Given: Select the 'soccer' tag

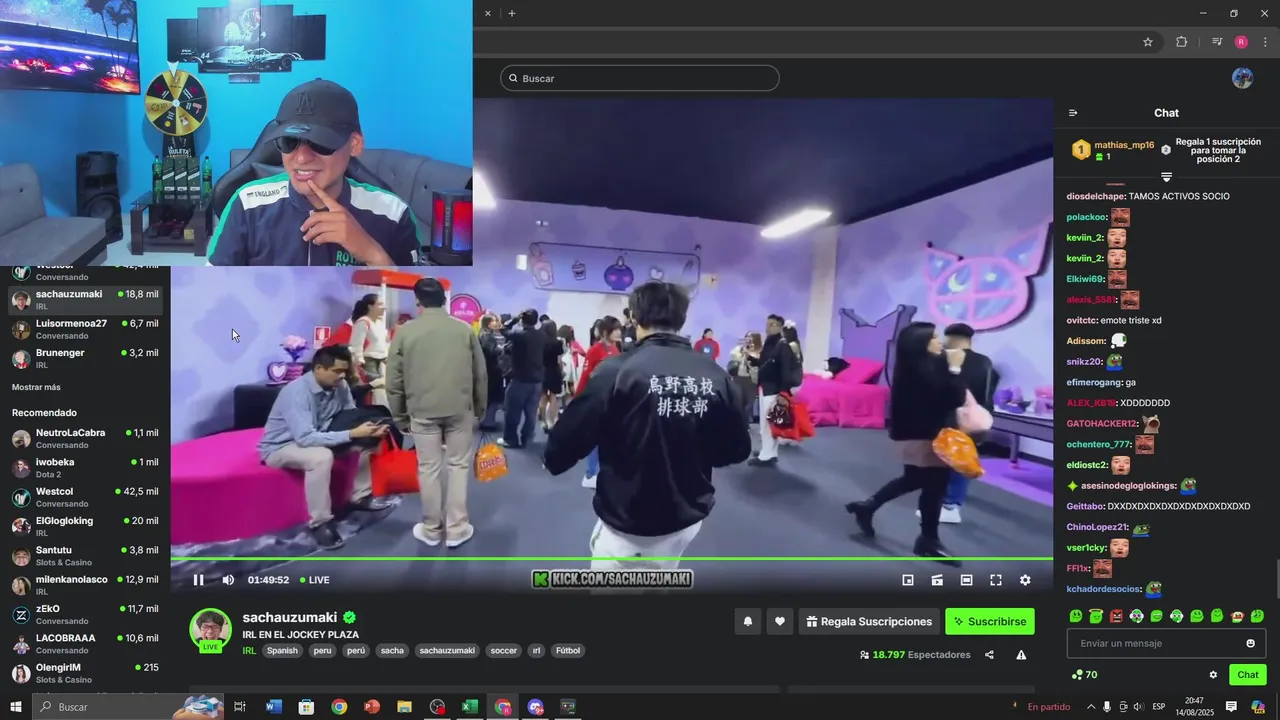Looking at the screenshot, I should pyautogui.click(x=504, y=651).
